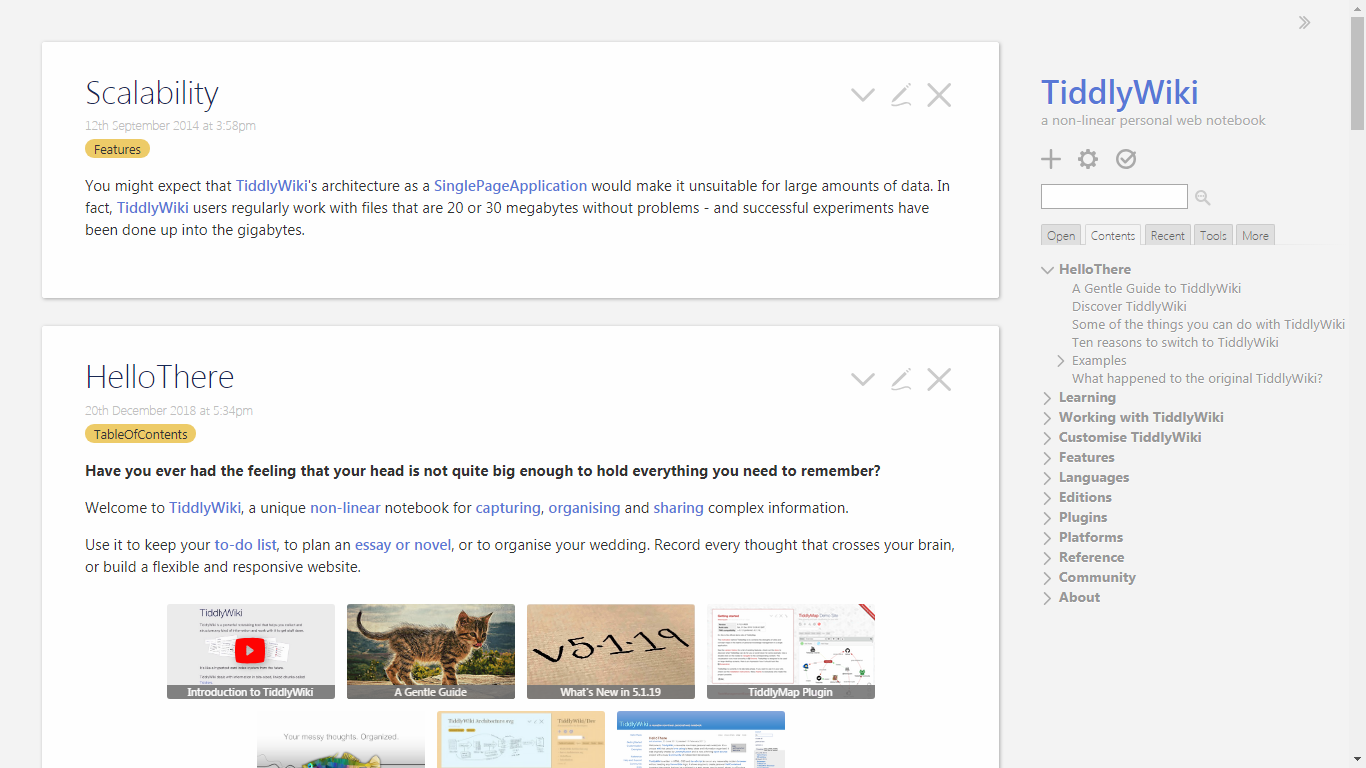Click the Features tag pill on Scalability

coord(117,148)
